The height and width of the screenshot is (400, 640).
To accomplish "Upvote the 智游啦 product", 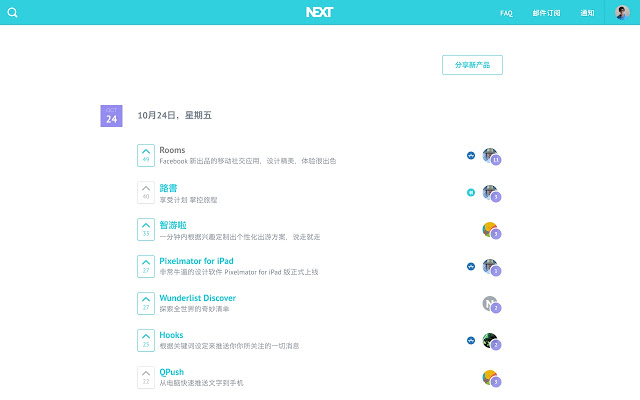I will 146,229.
